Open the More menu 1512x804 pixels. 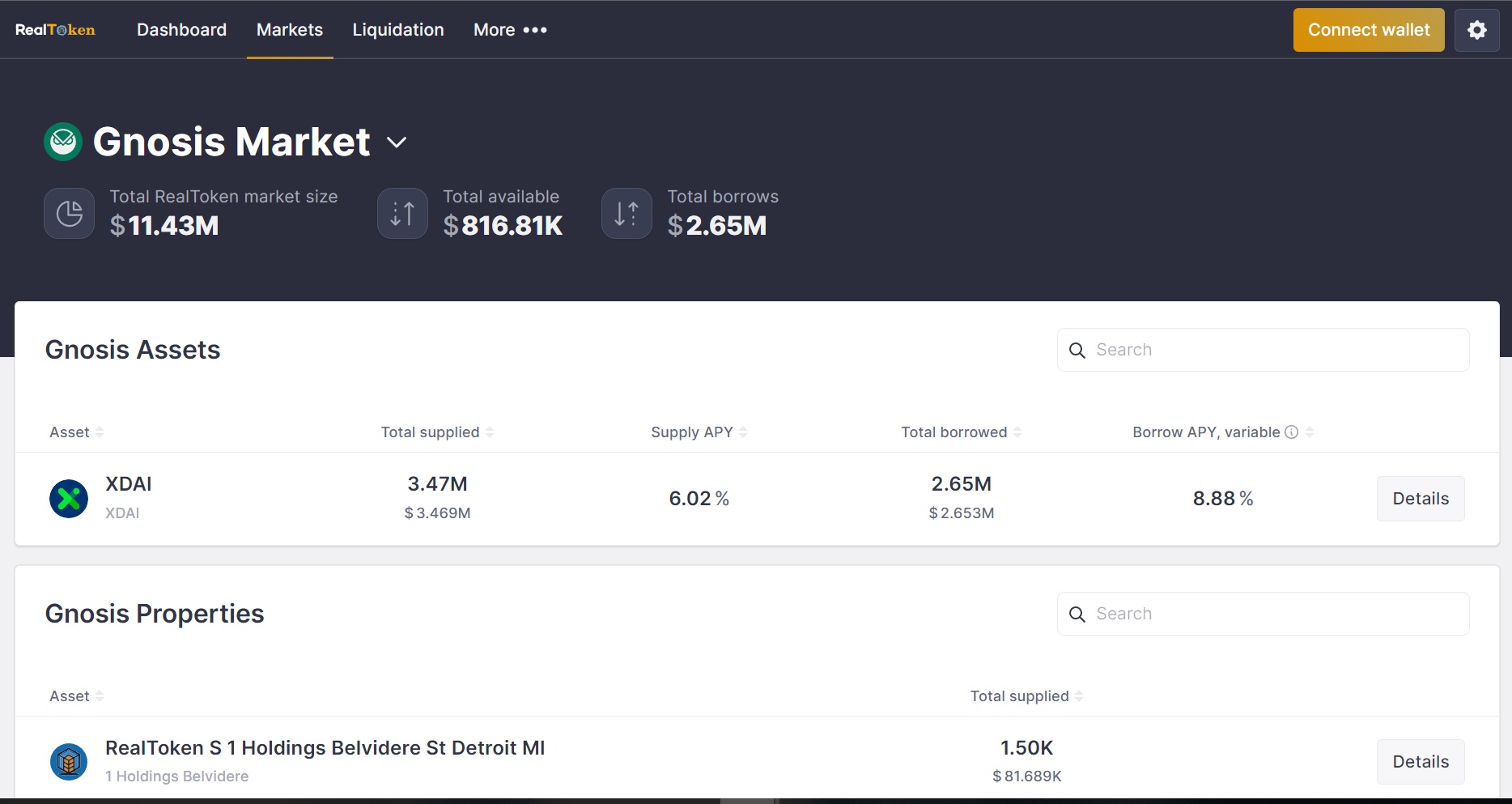508,30
